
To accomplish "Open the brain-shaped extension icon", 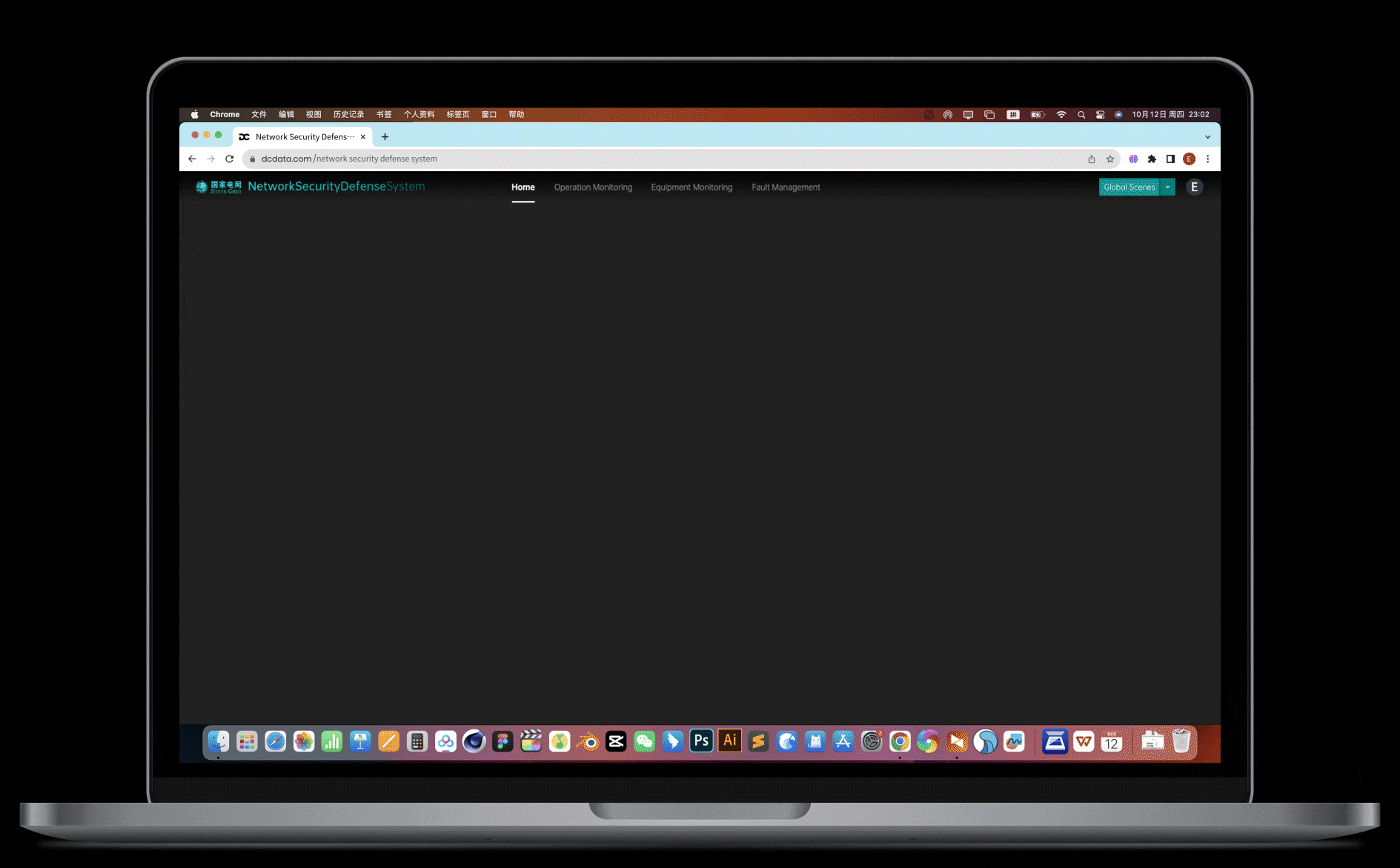I will pos(1133,159).
